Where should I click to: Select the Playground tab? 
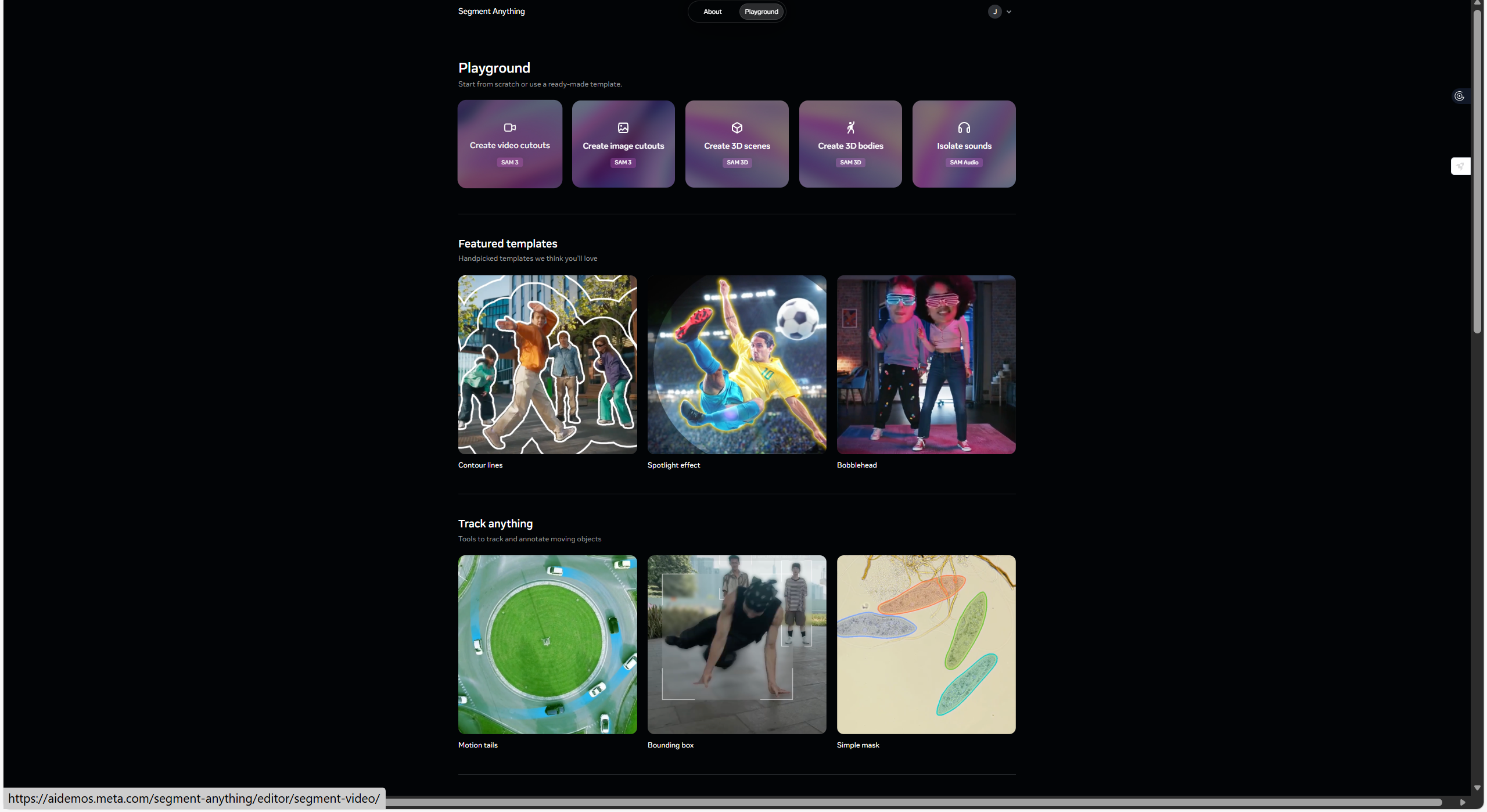click(761, 12)
